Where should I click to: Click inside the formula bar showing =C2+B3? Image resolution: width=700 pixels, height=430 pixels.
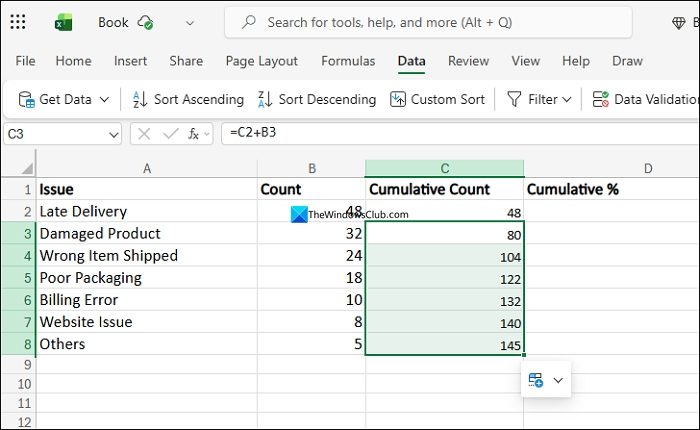tap(460, 134)
